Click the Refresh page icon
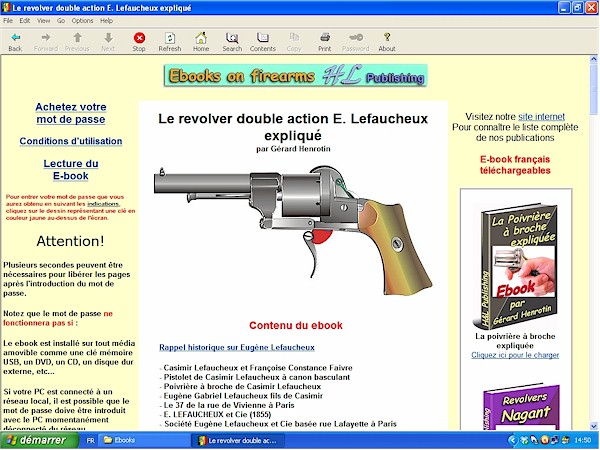 [x=170, y=38]
